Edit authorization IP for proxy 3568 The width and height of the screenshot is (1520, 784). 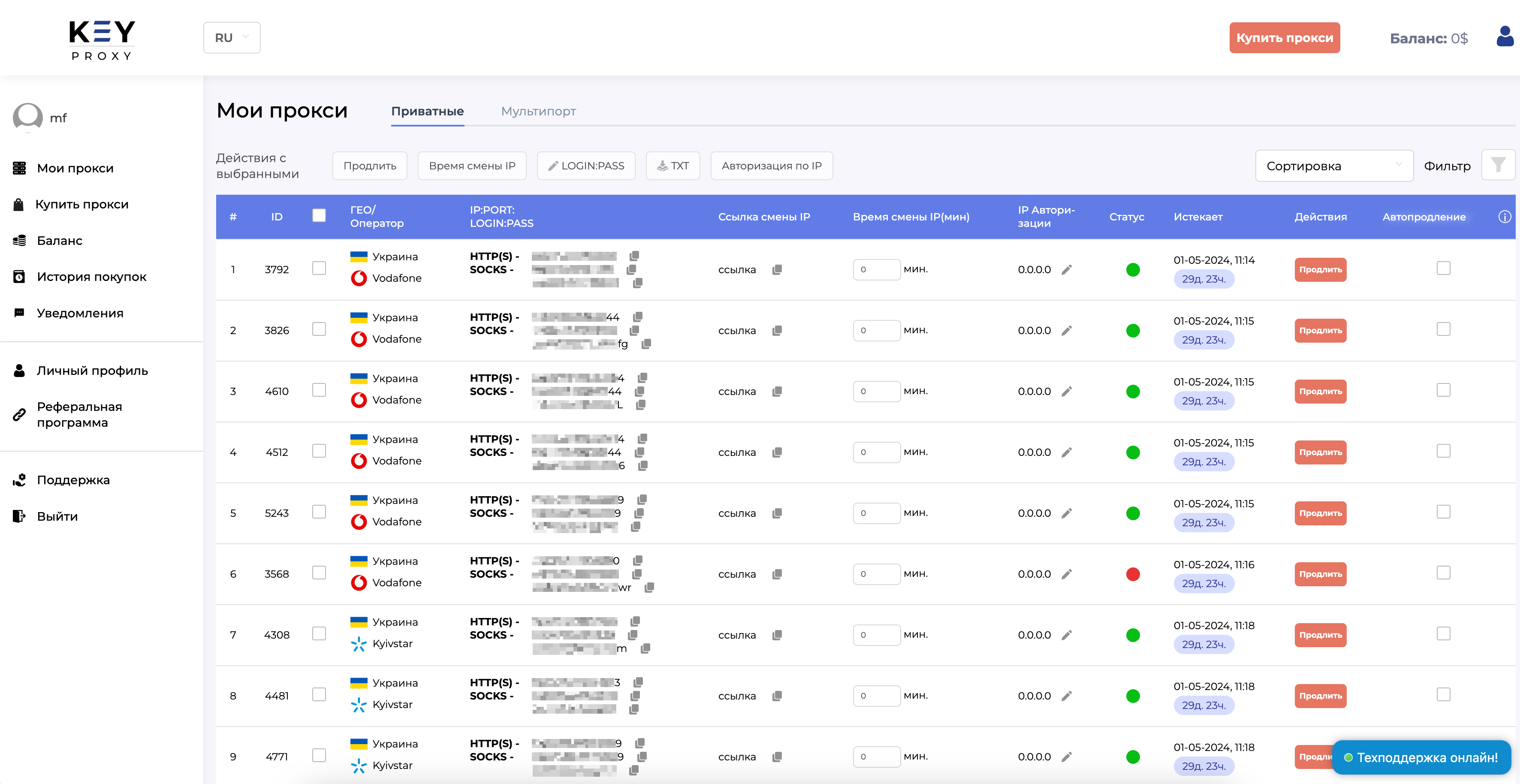(1066, 574)
